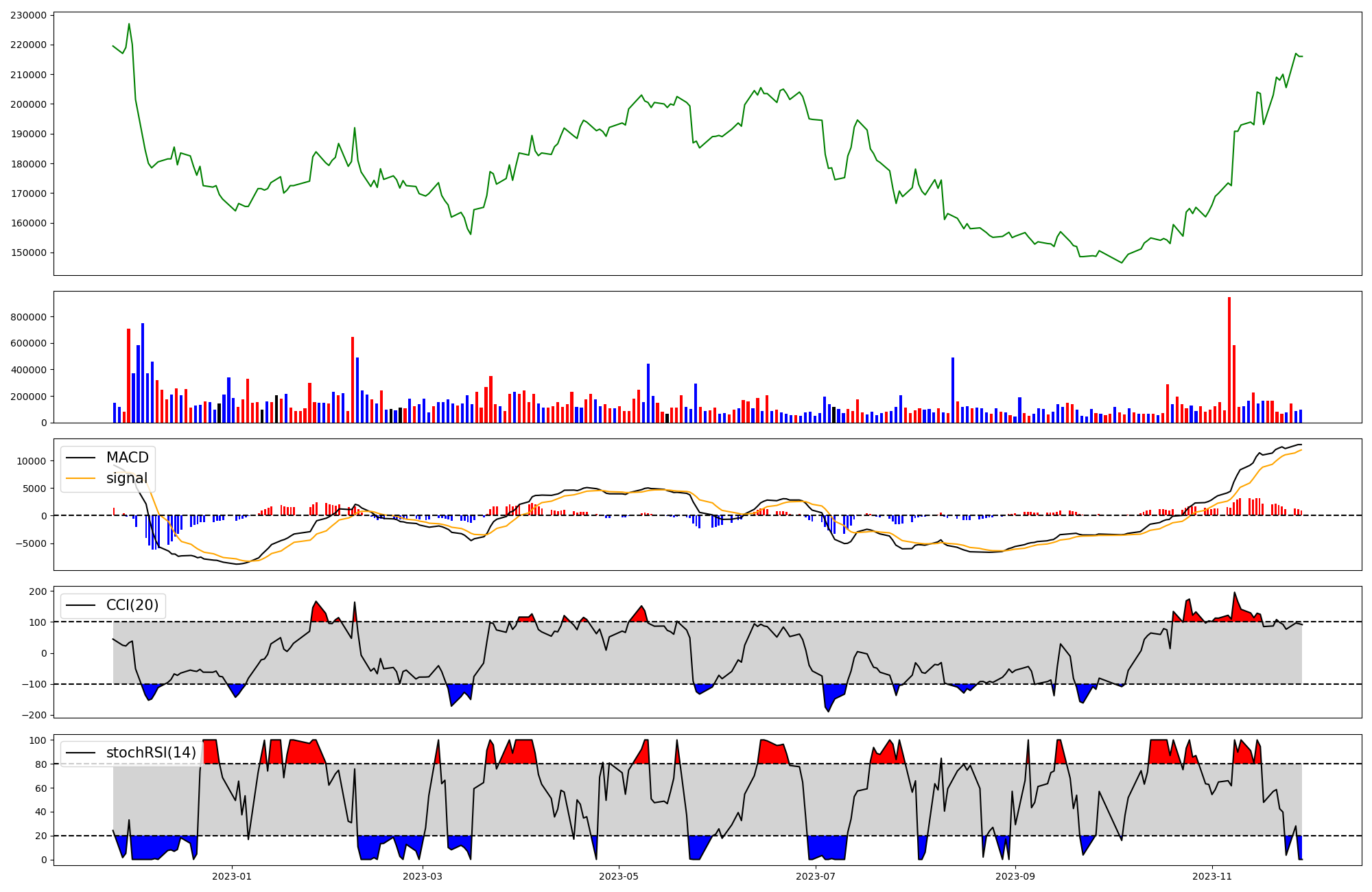Click the 230000 price axis label
The height and width of the screenshot is (892, 1372).
[29, 15]
